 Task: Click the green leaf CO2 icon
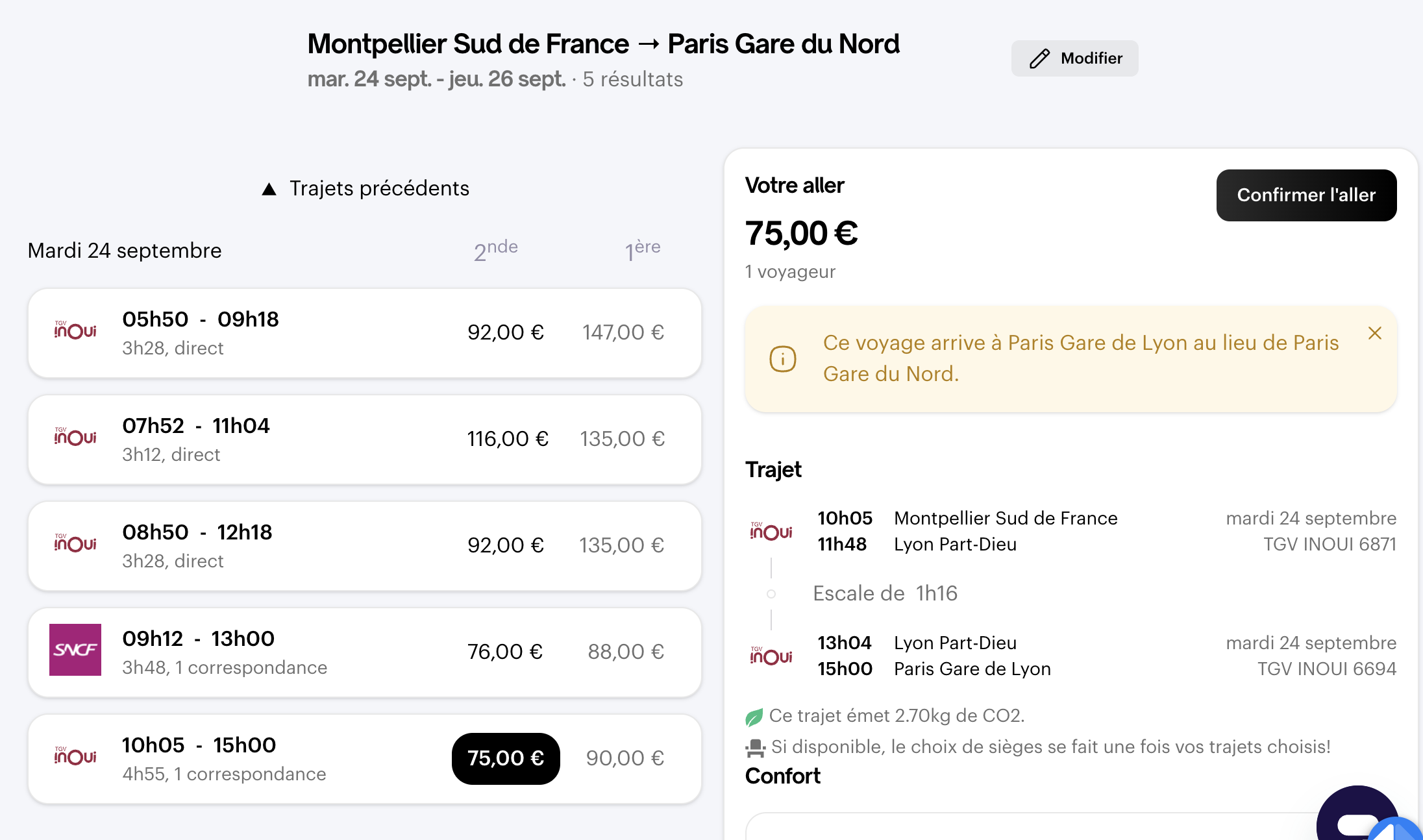[754, 717]
